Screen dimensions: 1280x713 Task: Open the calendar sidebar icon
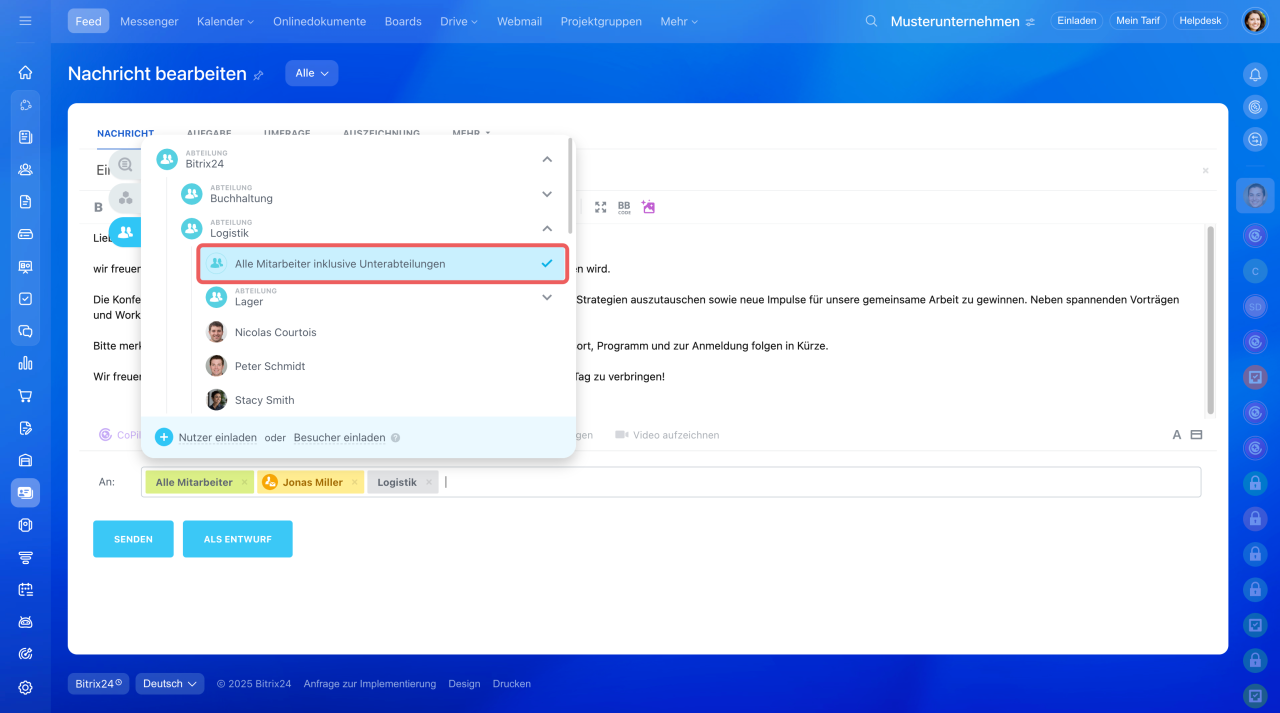[x=25, y=590]
